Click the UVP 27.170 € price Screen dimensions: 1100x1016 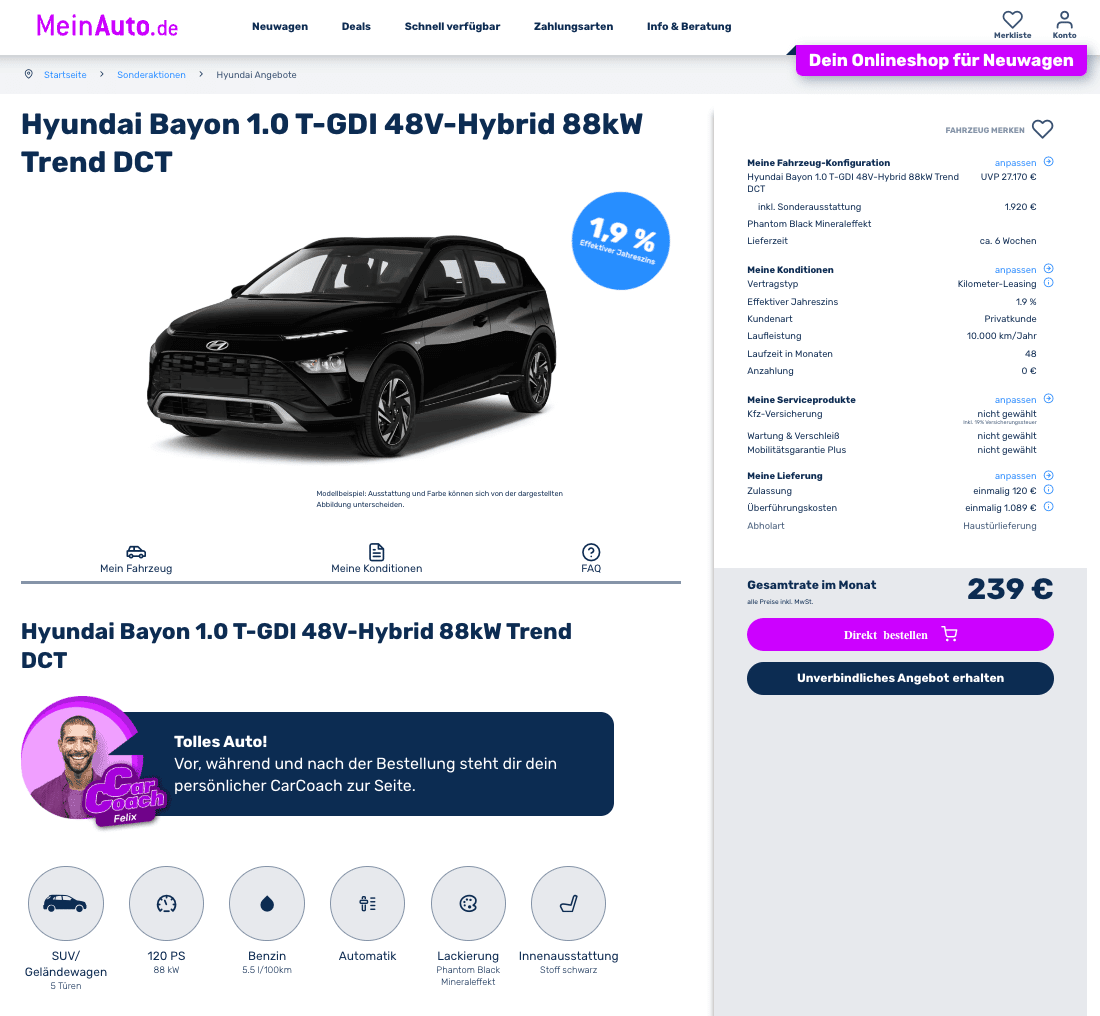coord(1008,177)
